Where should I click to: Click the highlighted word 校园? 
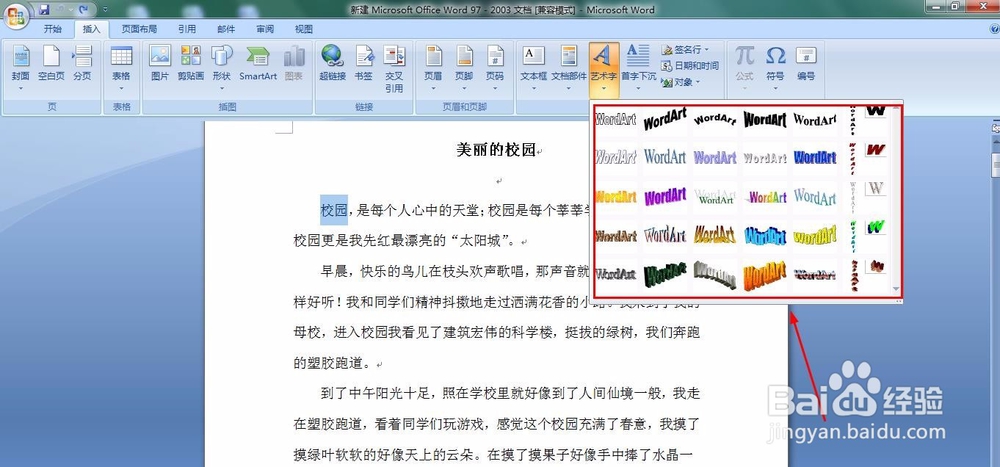click(x=334, y=210)
